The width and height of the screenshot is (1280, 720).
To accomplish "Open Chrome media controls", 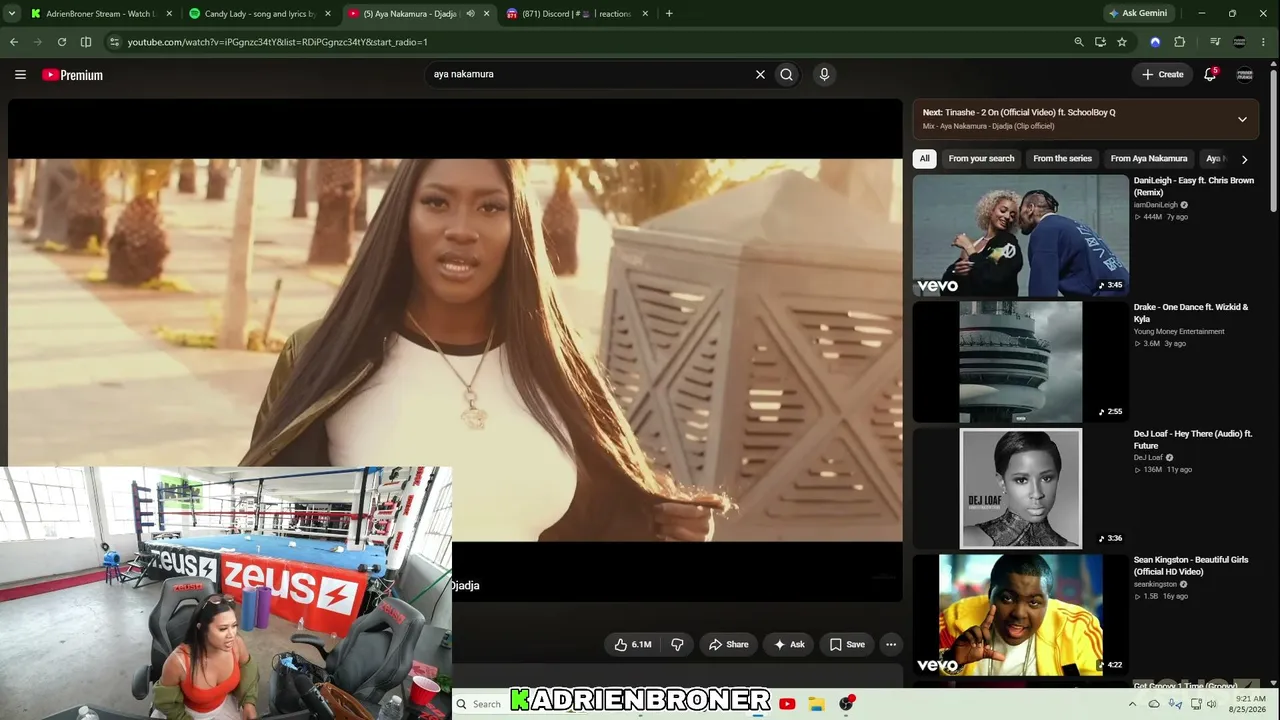I will tap(1215, 42).
